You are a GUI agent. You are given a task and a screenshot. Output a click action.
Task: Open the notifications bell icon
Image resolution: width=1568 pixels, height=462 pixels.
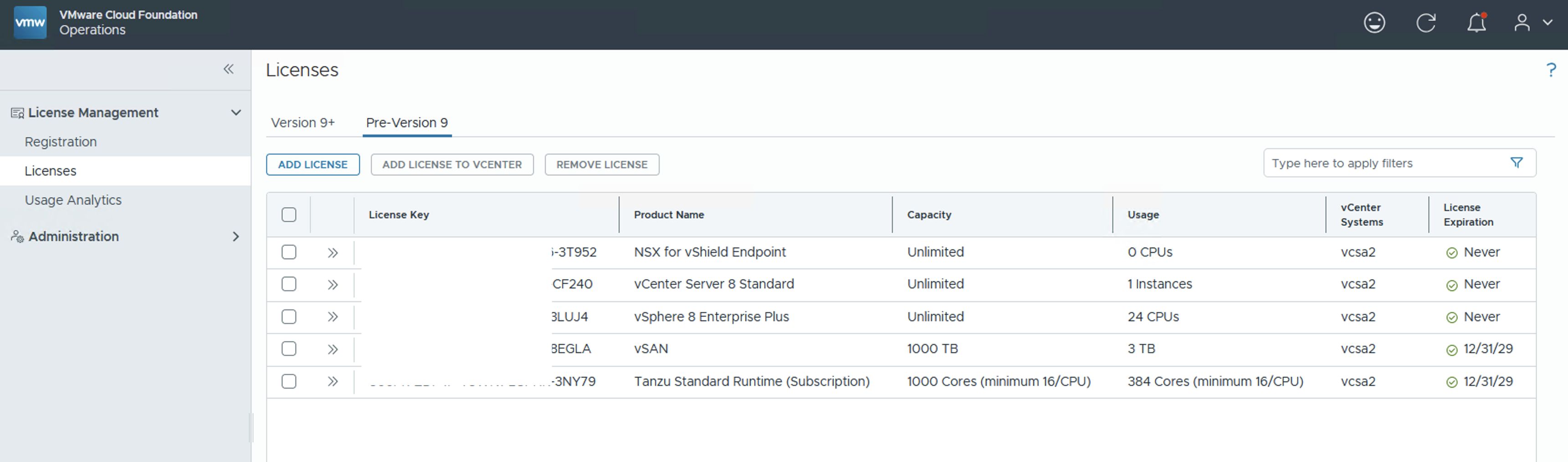[x=1476, y=23]
